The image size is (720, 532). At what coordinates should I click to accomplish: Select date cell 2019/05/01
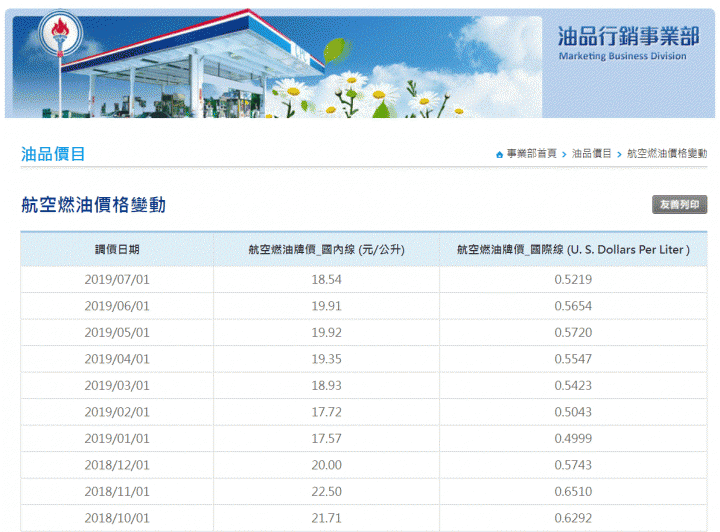(117, 332)
